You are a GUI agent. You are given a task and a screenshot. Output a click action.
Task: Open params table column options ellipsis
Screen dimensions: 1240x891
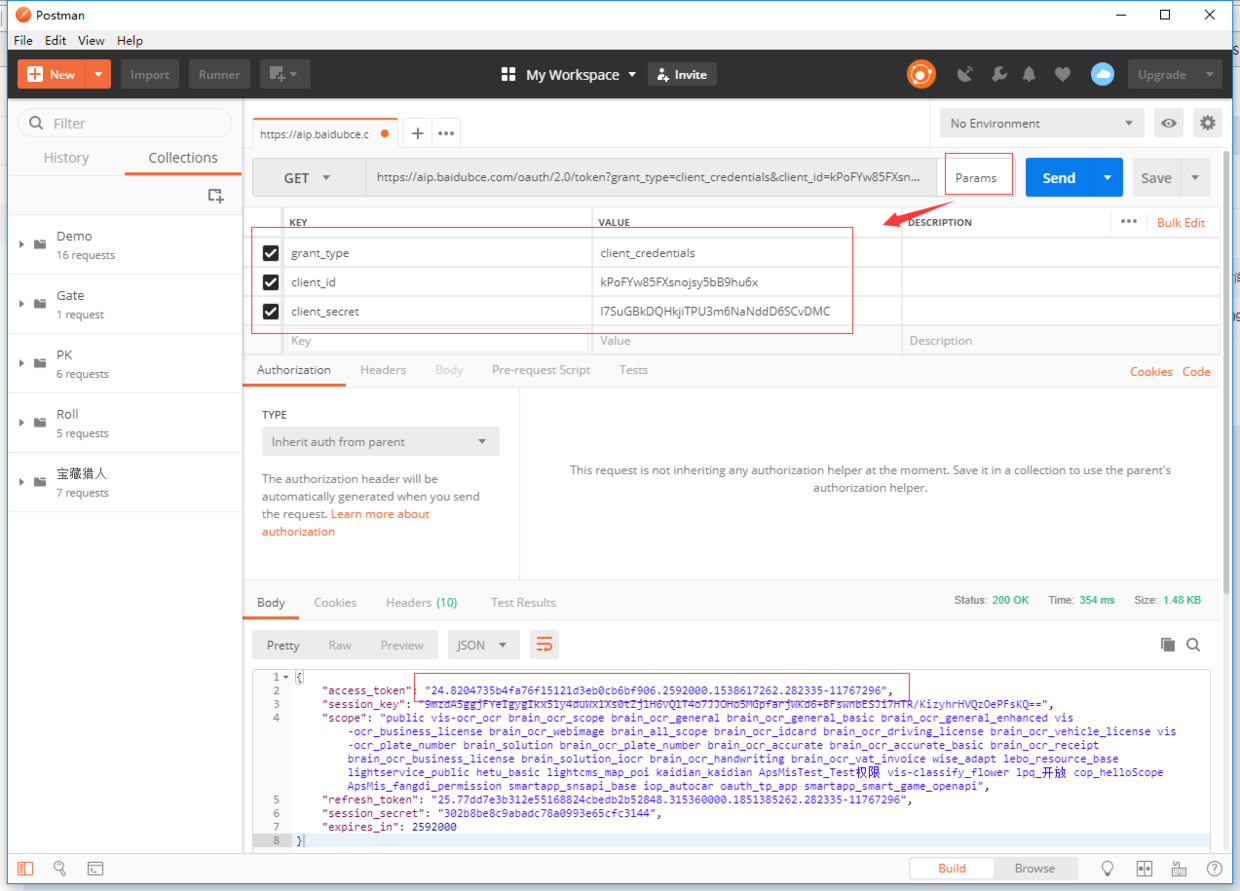pyautogui.click(x=1129, y=221)
